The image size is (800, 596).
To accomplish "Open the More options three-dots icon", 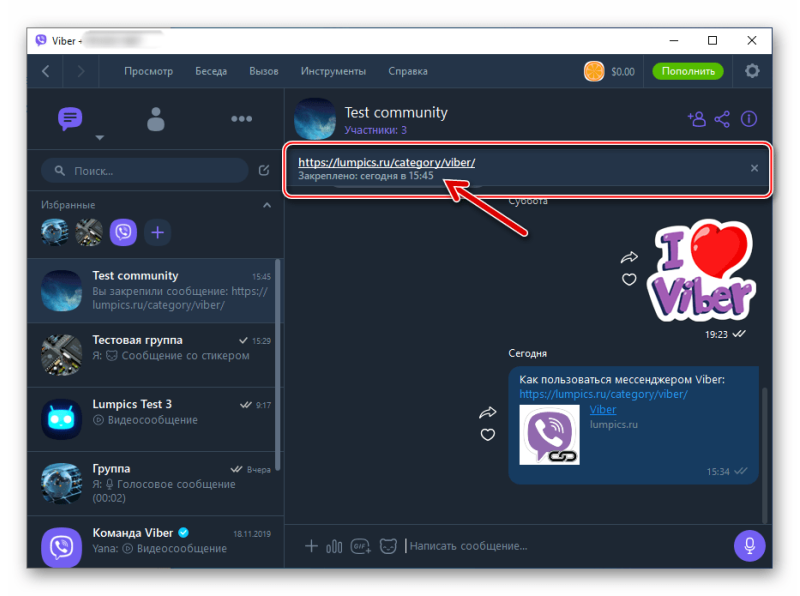I will [x=241, y=119].
